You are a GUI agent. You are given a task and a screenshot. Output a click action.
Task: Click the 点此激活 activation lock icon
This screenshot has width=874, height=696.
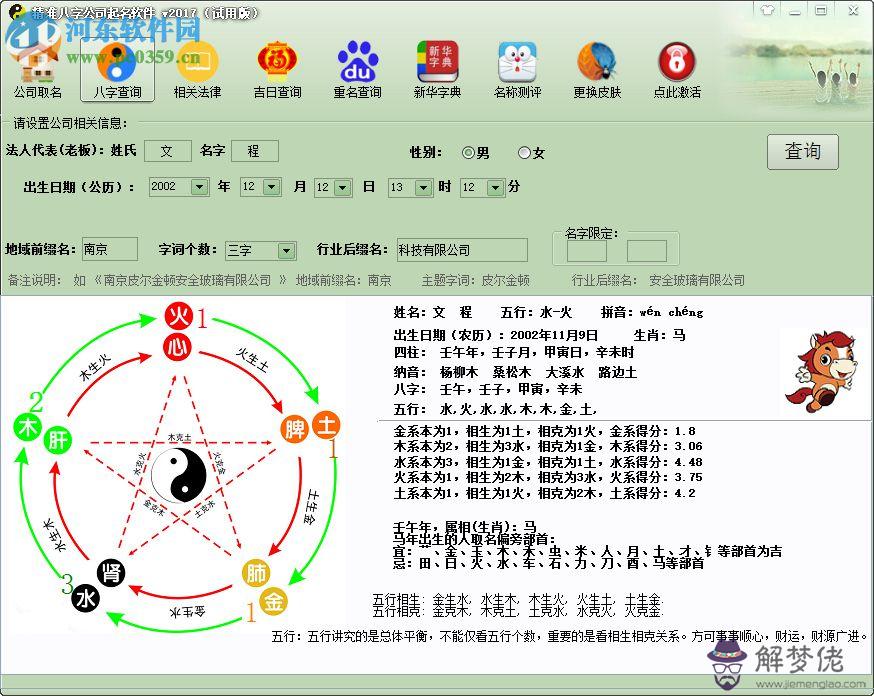point(677,70)
